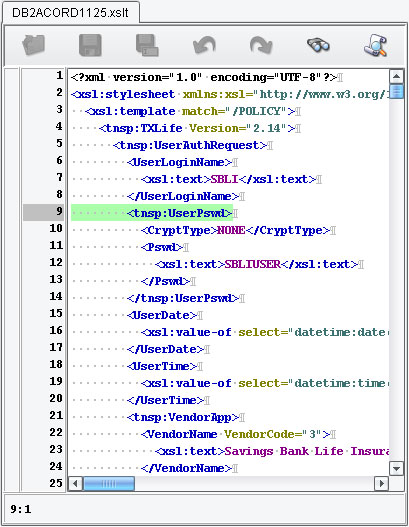409x527 pixels.
Task: Click the CryptType NONE line
Action: coord(235,231)
